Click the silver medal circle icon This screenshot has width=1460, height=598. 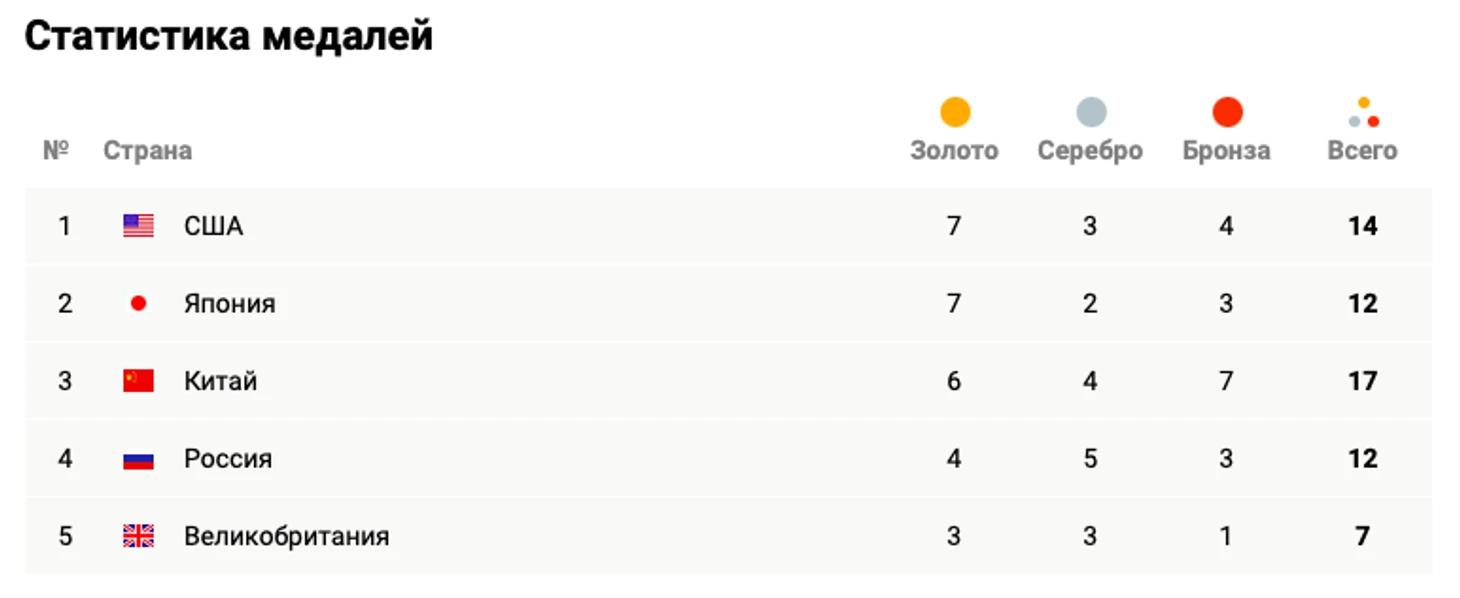coord(1091,112)
